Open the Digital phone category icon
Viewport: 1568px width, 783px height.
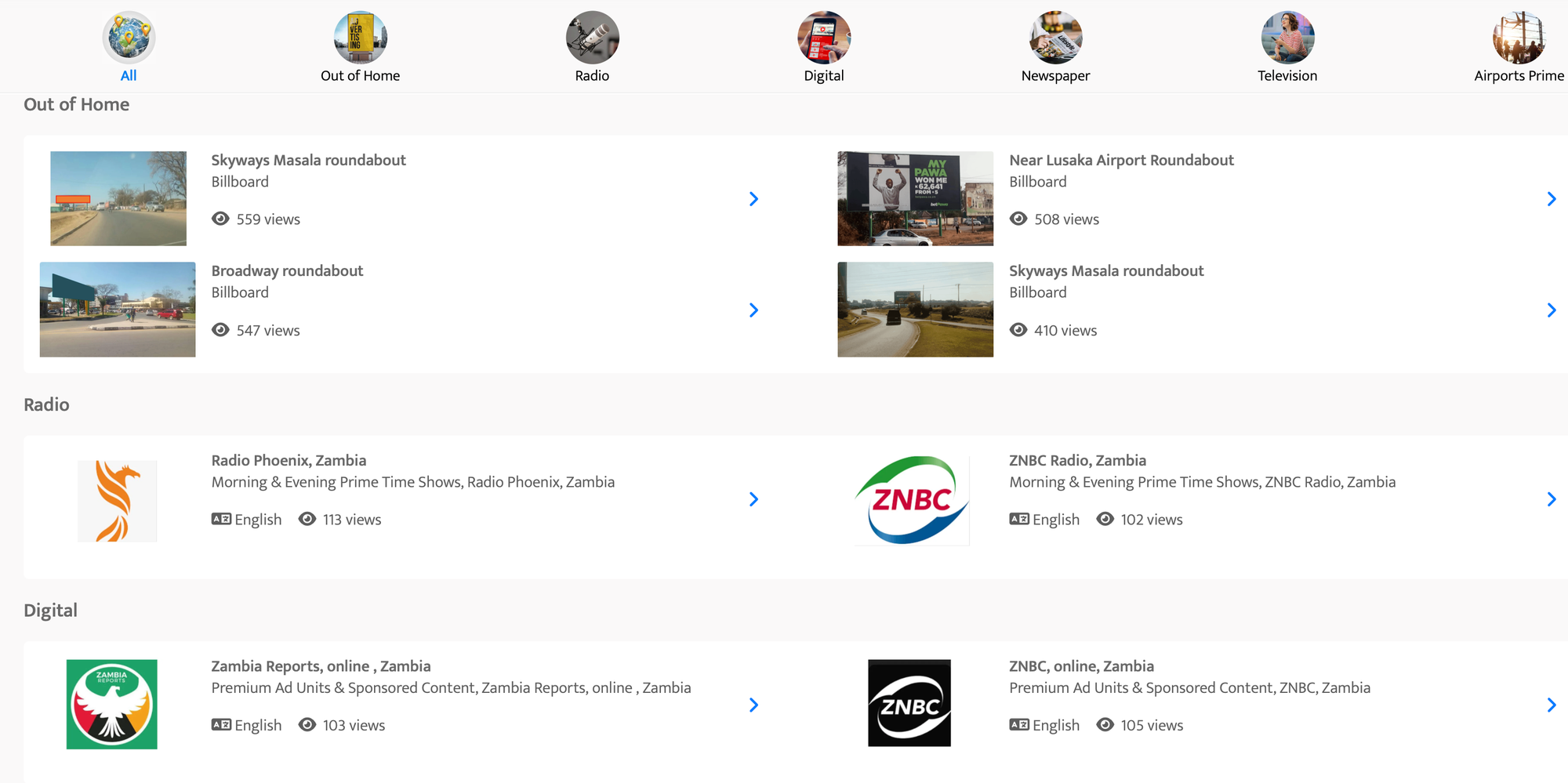(823, 37)
